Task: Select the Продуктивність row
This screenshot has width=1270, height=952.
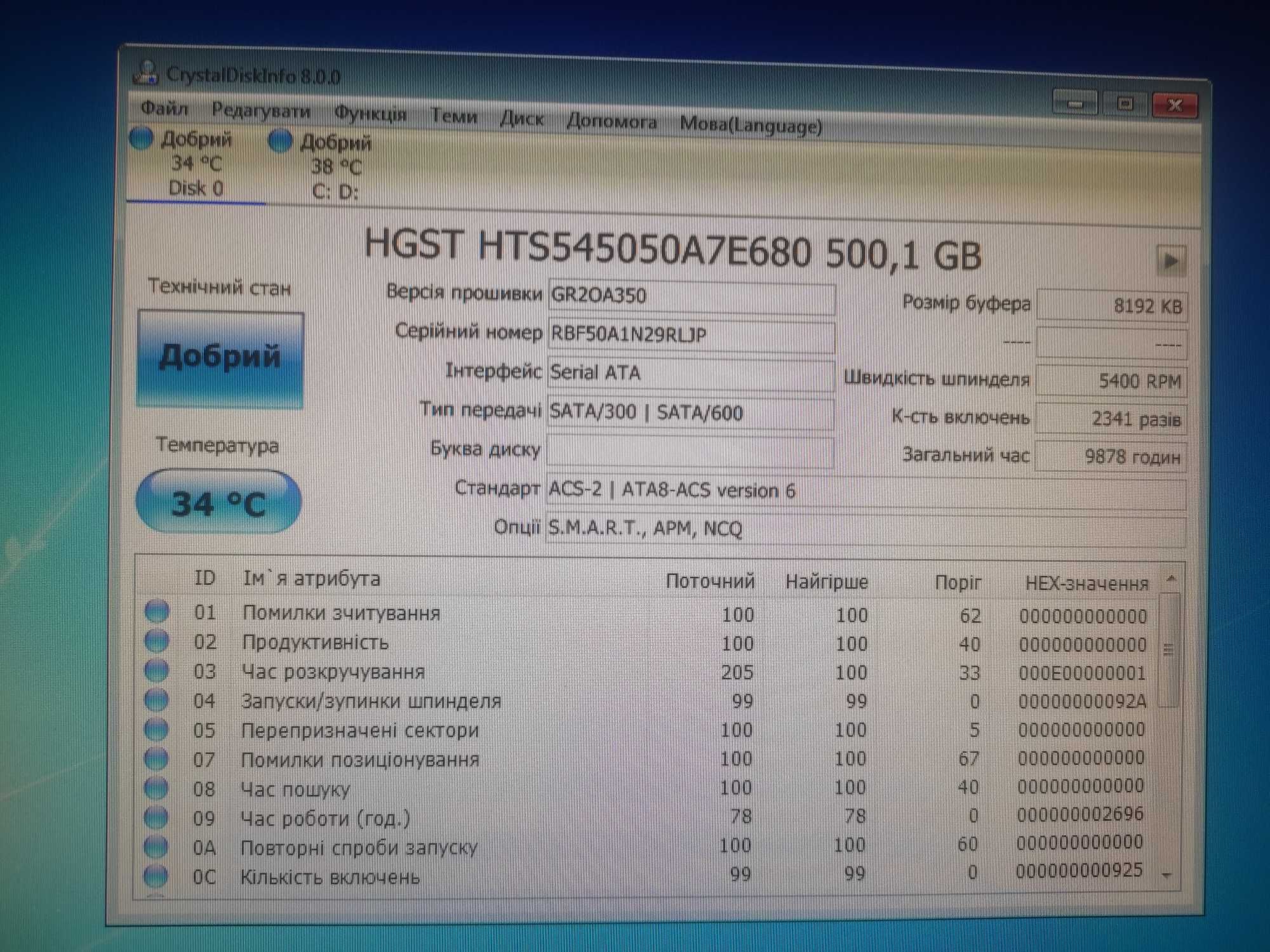Action: coord(648,643)
